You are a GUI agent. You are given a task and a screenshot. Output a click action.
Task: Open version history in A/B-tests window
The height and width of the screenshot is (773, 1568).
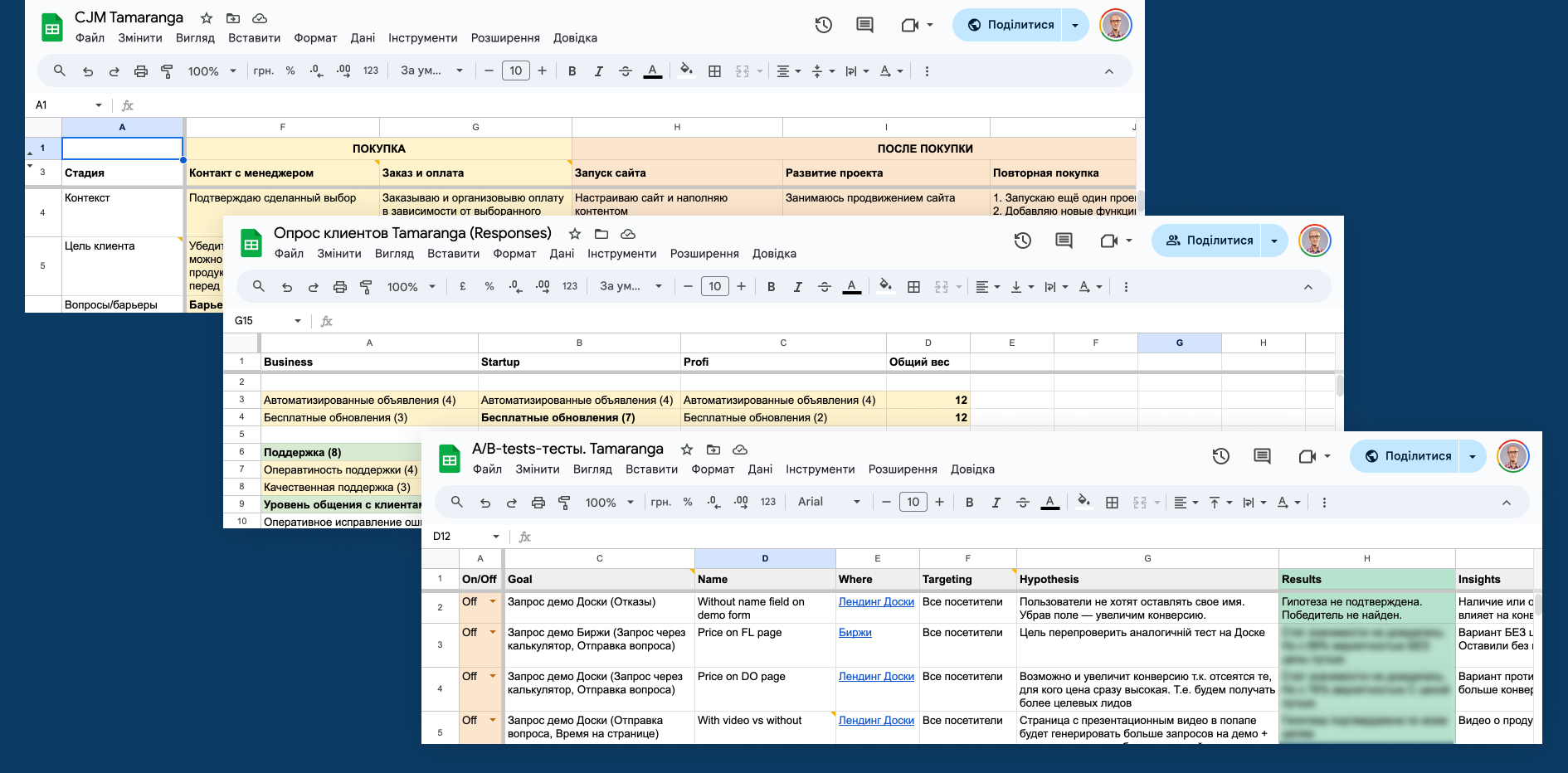tap(1220, 456)
